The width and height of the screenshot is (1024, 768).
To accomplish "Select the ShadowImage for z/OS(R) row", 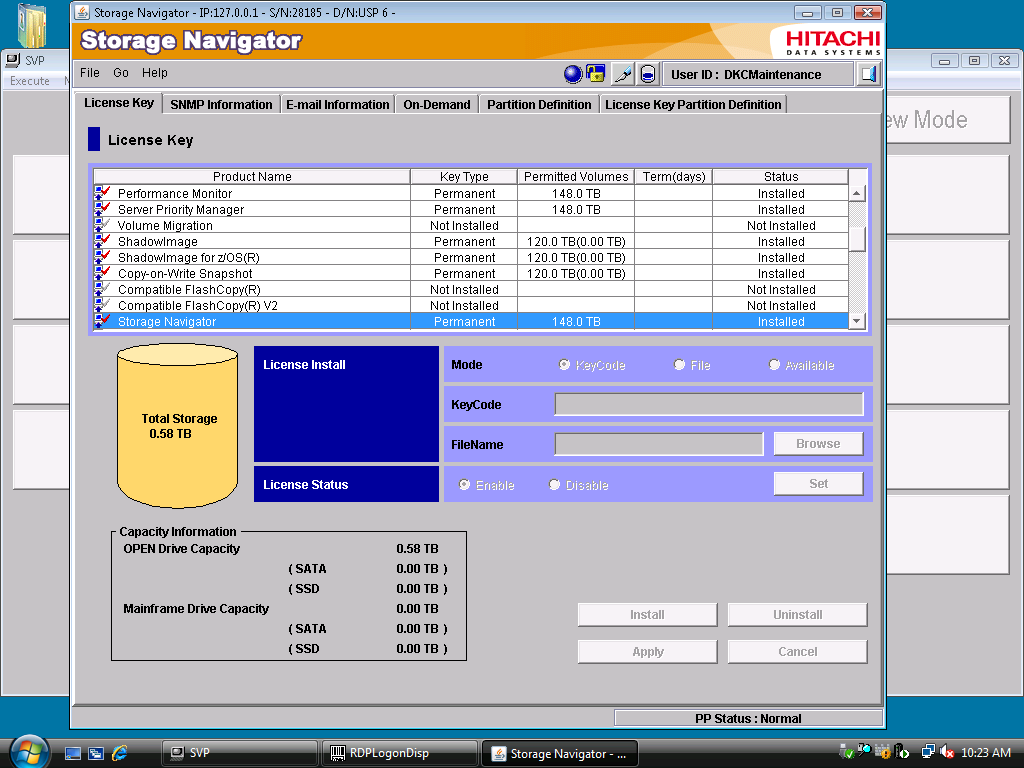I will (252, 258).
